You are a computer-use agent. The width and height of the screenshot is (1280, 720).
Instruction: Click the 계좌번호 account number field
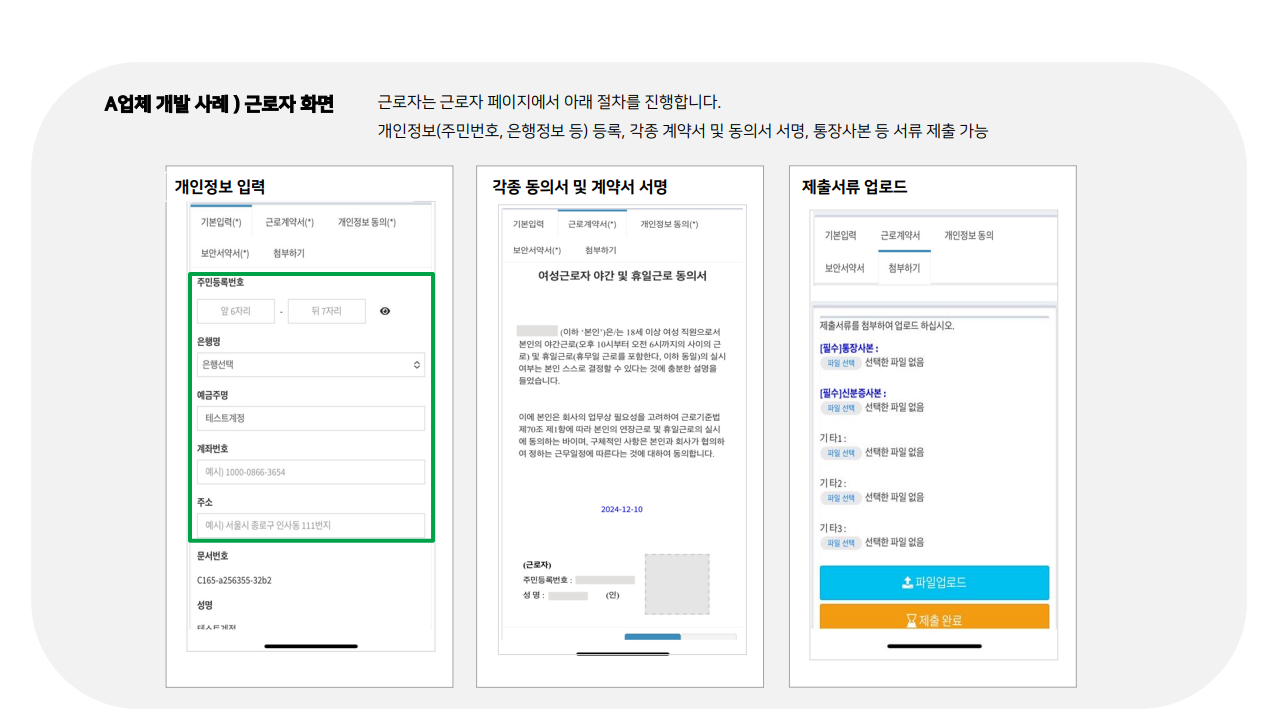point(311,471)
